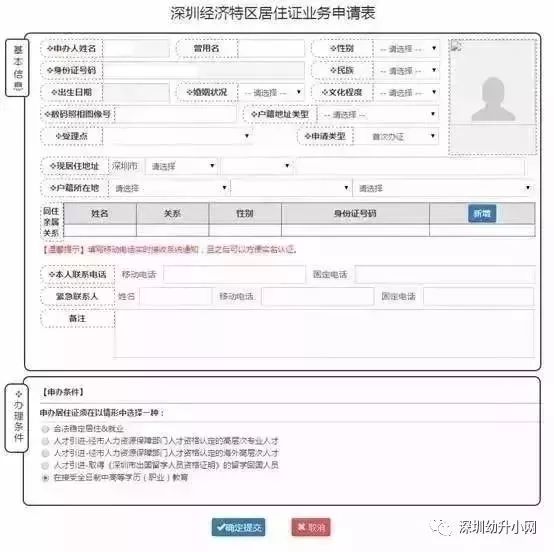Select 海外高层次人才 radio option
554x552 pixels.
(x=45, y=453)
